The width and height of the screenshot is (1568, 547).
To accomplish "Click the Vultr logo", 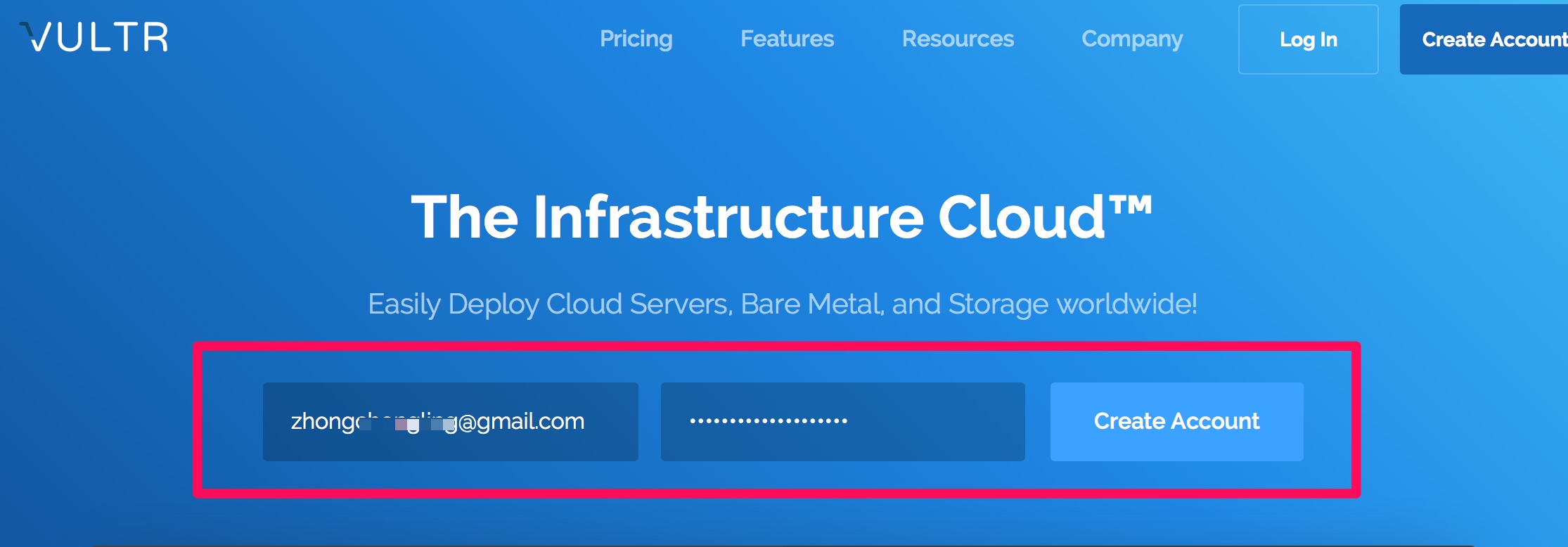I will coord(94,37).
